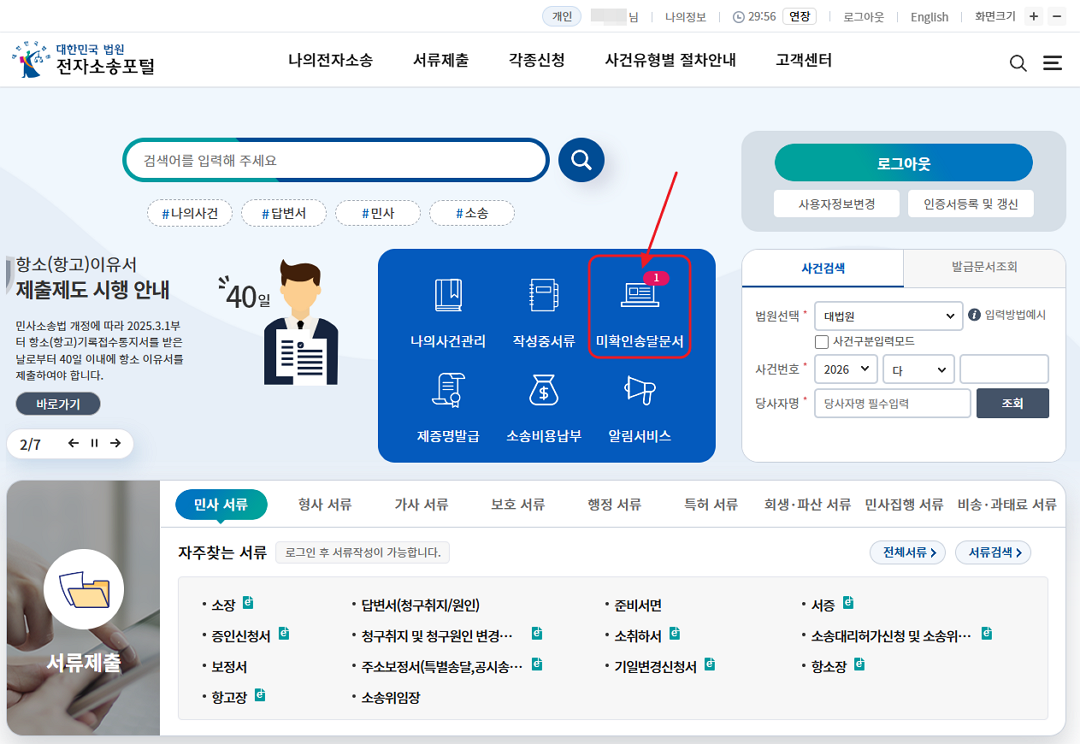This screenshot has height=744, width=1080.
Task: Click 조회 search button
Action: pyautogui.click(x=1012, y=403)
